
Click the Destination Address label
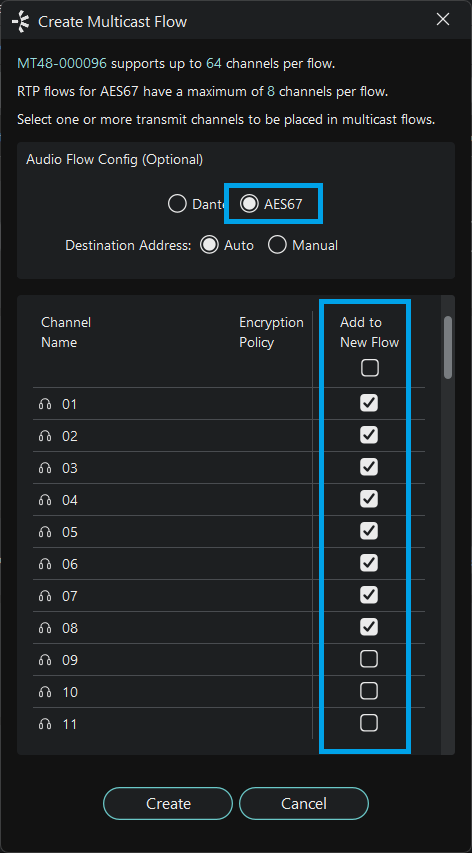(128, 245)
